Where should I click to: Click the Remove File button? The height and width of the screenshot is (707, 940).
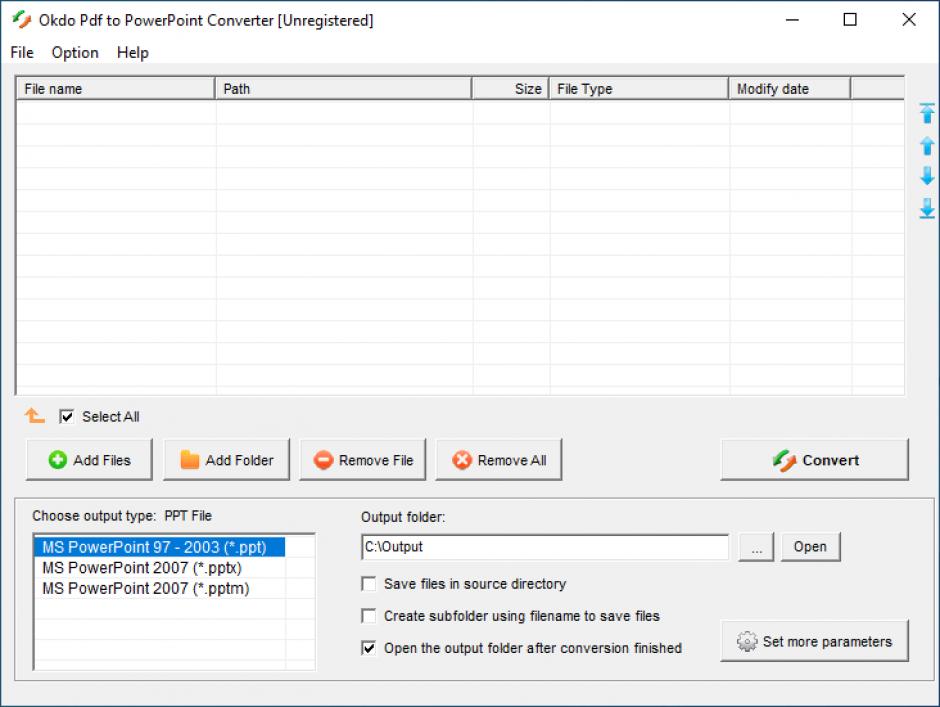click(x=363, y=460)
